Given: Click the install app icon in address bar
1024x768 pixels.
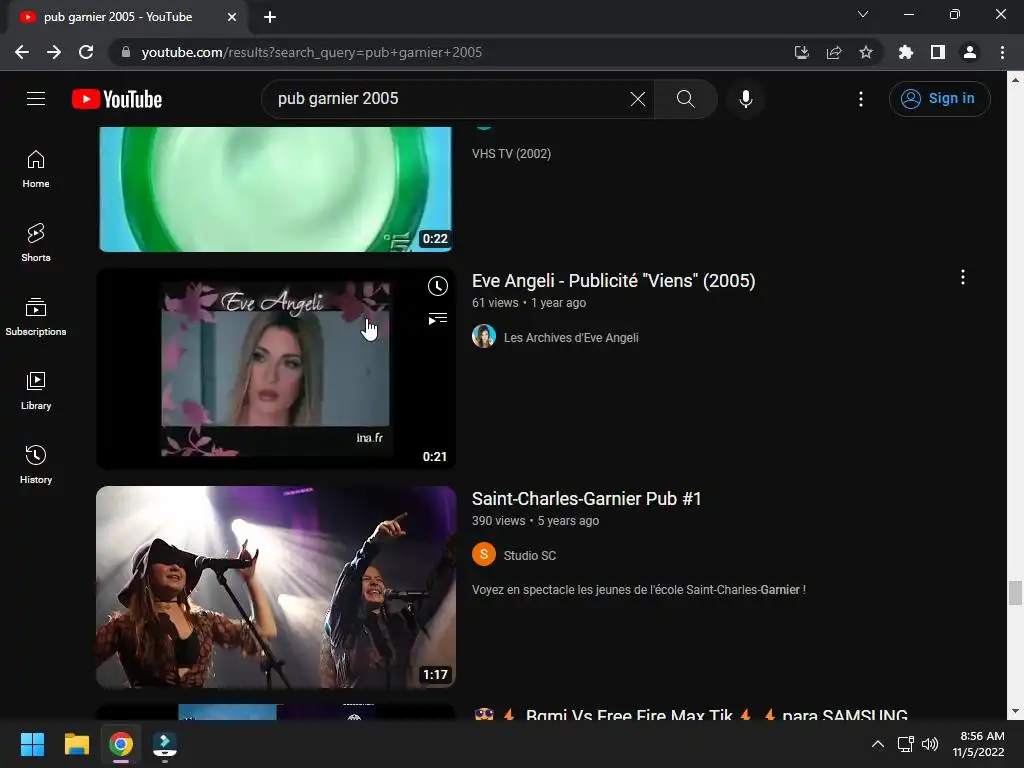Looking at the screenshot, I should point(801,52).
